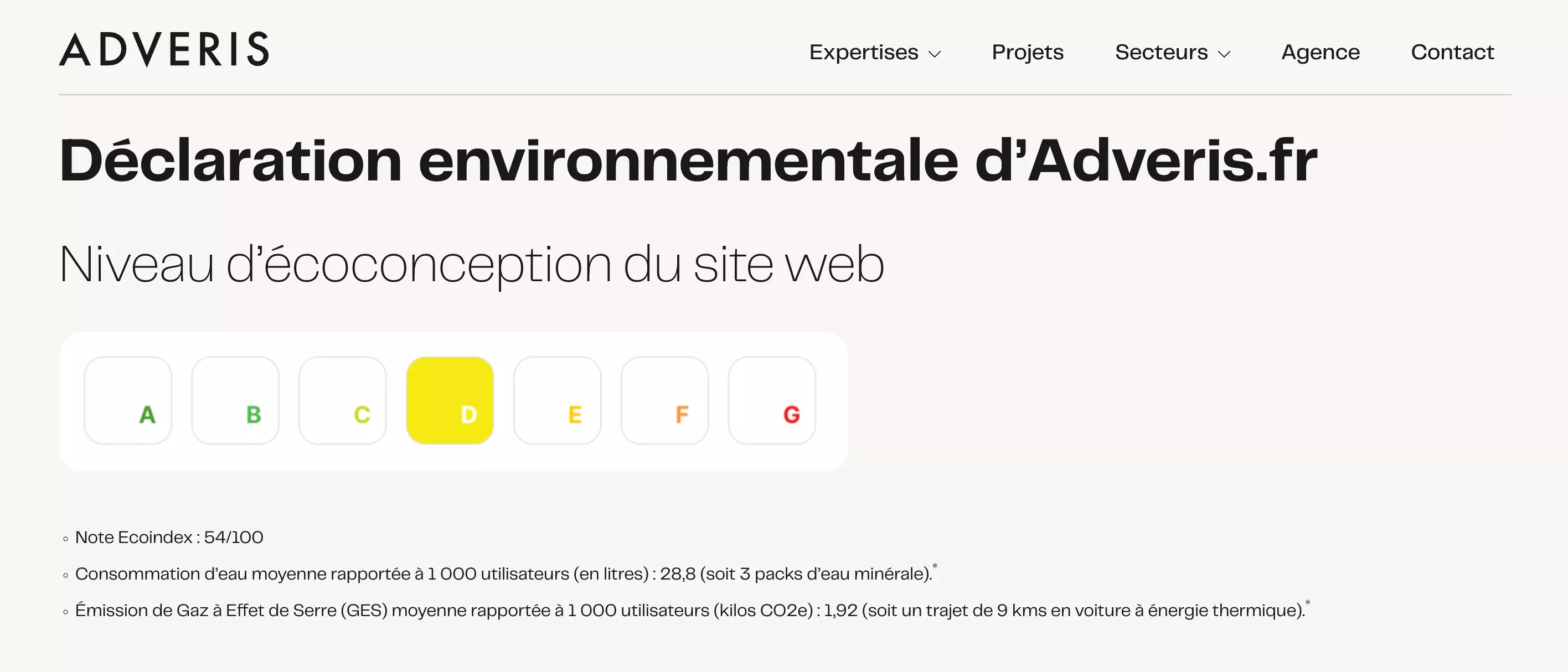This screenshot has height=672, width=1568.
Task: Click the Niveau d'écoconception subtitle
Action: [472, 265]
